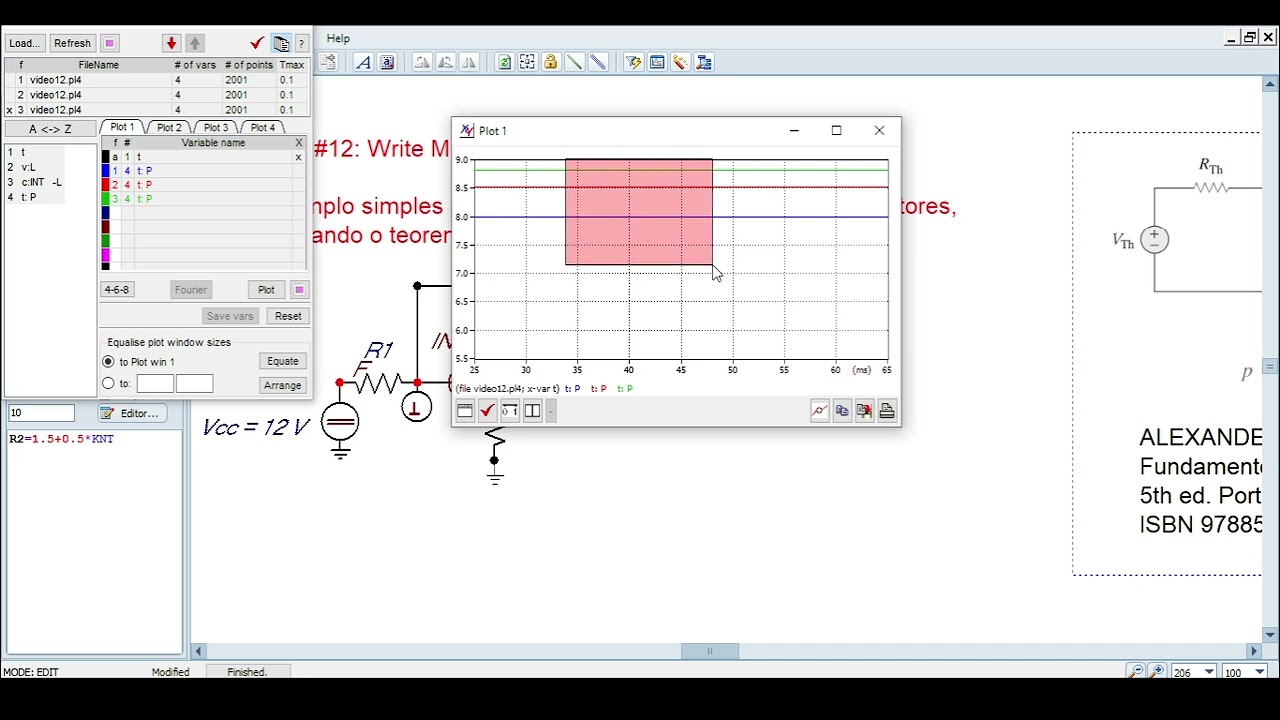
Task: Click the multi-file documents icon
Action: tap(281, 43)
